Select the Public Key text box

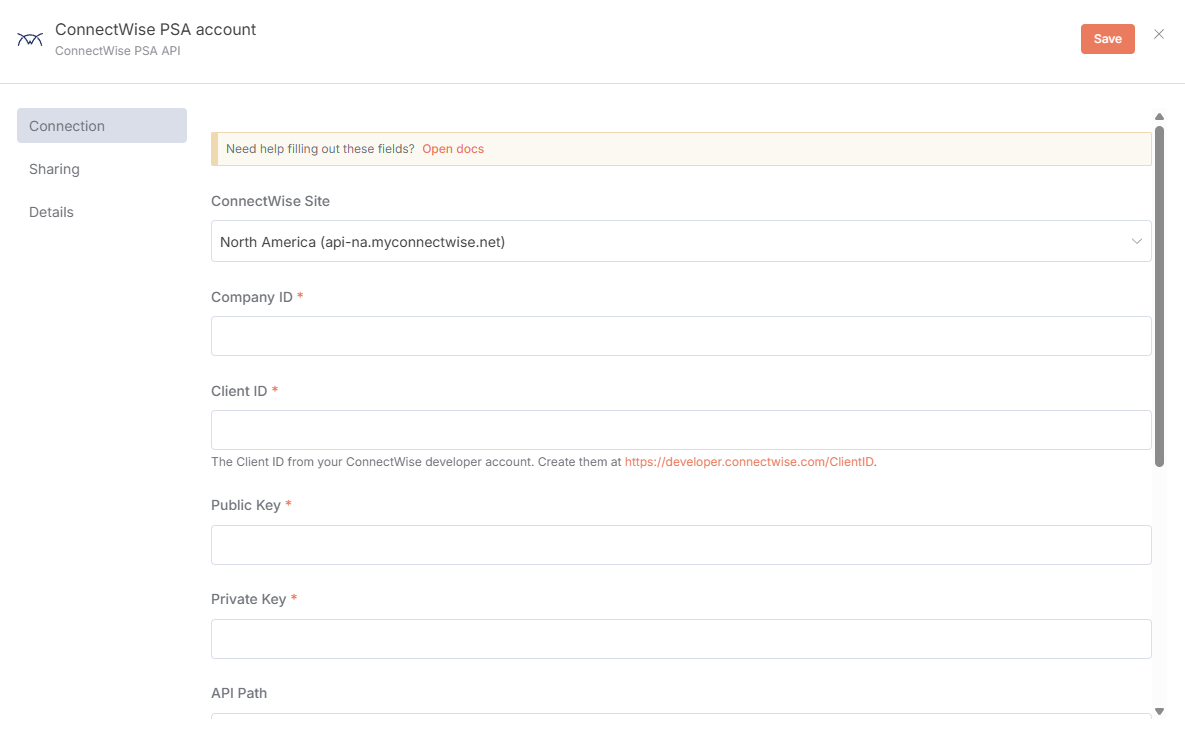pyautogui.click(x=680, y=545)
